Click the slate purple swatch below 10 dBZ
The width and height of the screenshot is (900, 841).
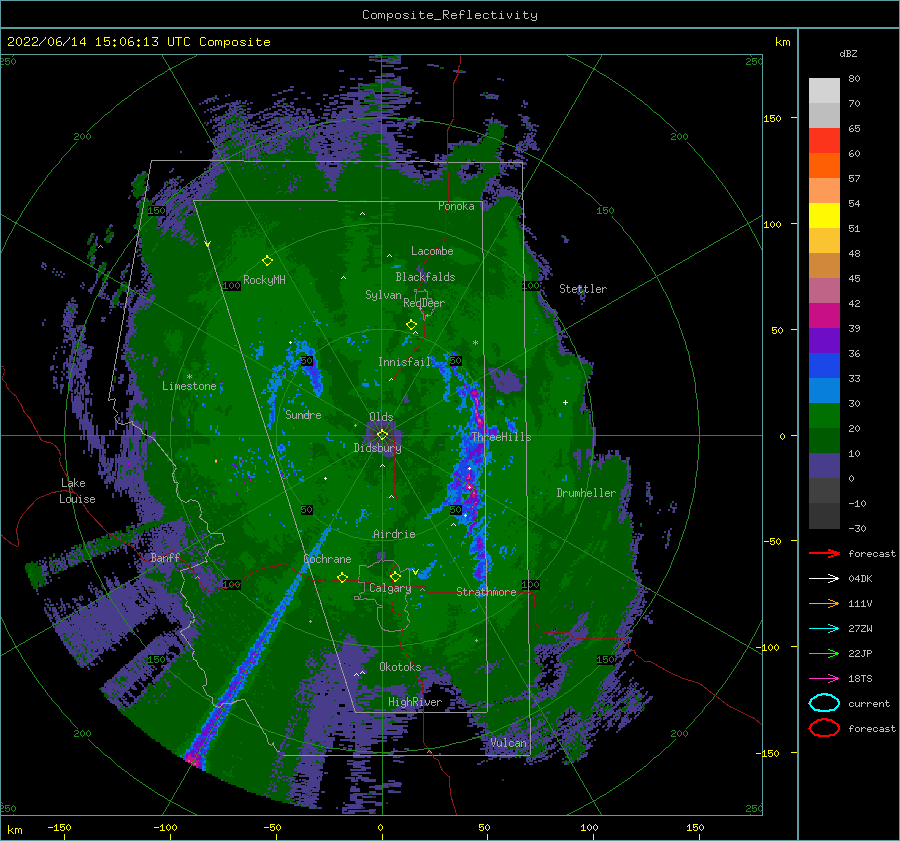tap(824, 465)
